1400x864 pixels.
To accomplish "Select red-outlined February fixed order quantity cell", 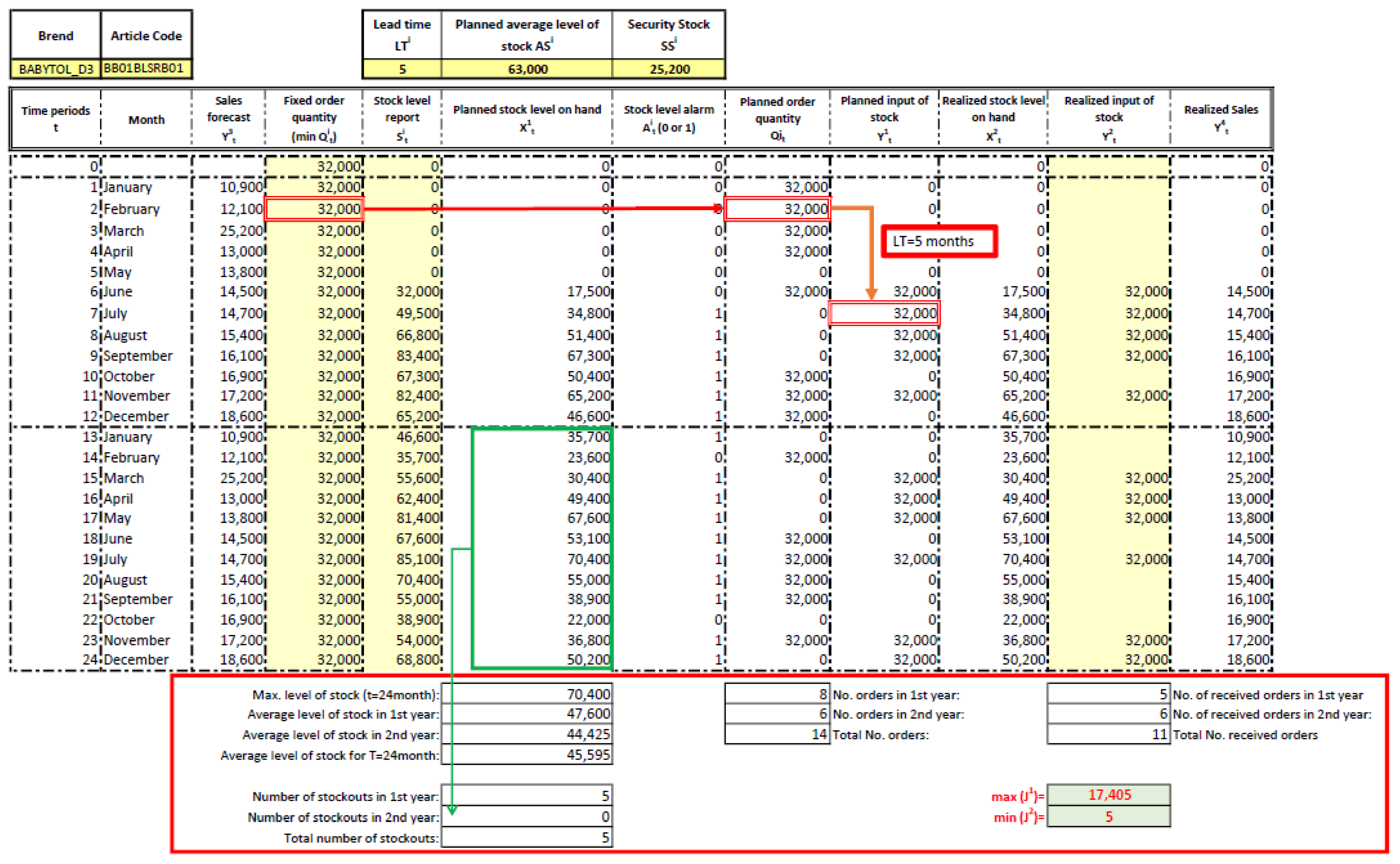I will (314, 209).
